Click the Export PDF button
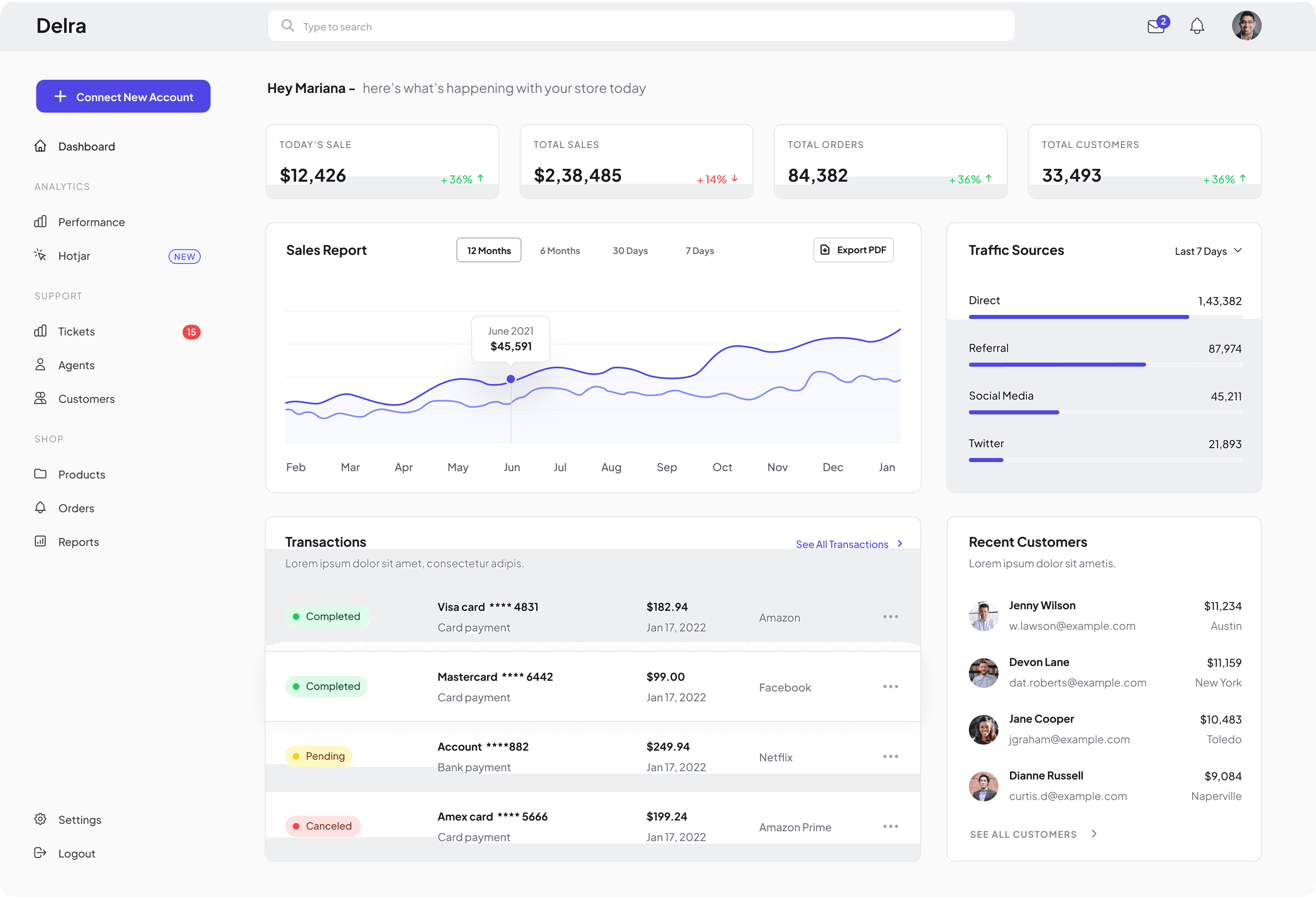The width and height of the screenshot is (1316, 897). point(853,250)
